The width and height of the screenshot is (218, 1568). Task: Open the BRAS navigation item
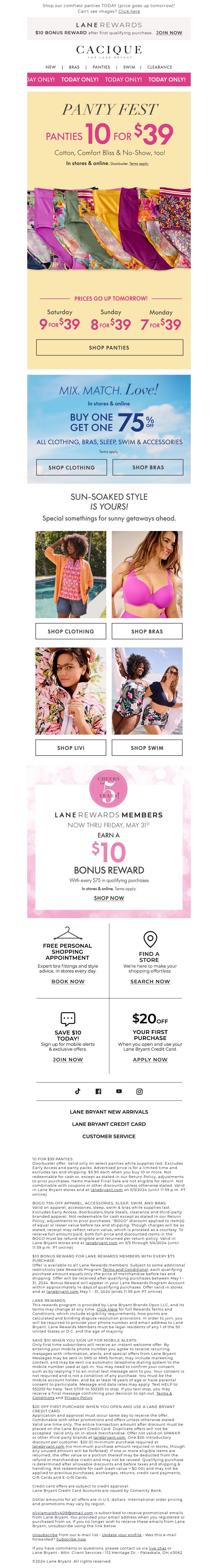point(74,67)
